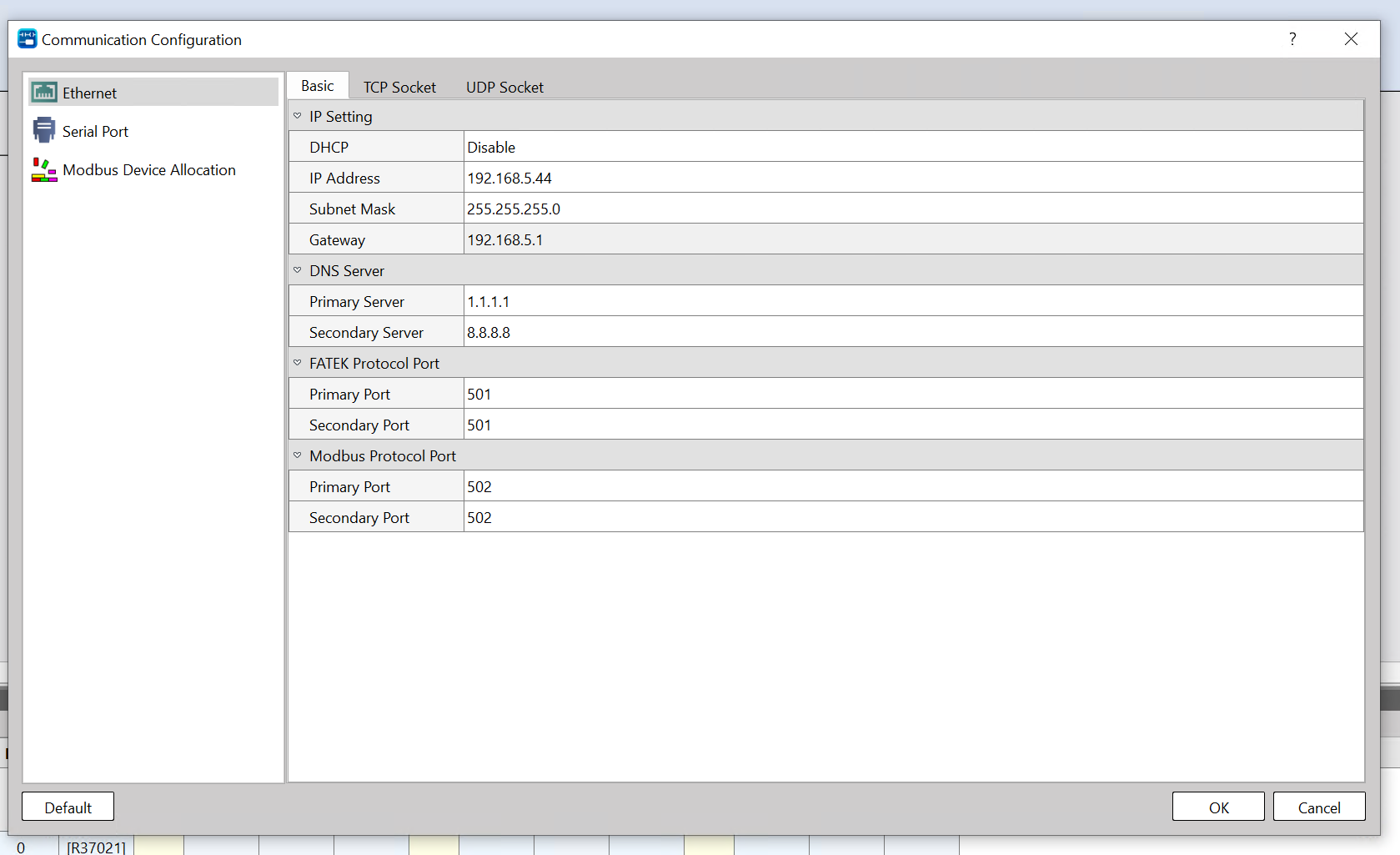
Task: Click the Modbus Device Allocation icon
Action: [44, 170]
